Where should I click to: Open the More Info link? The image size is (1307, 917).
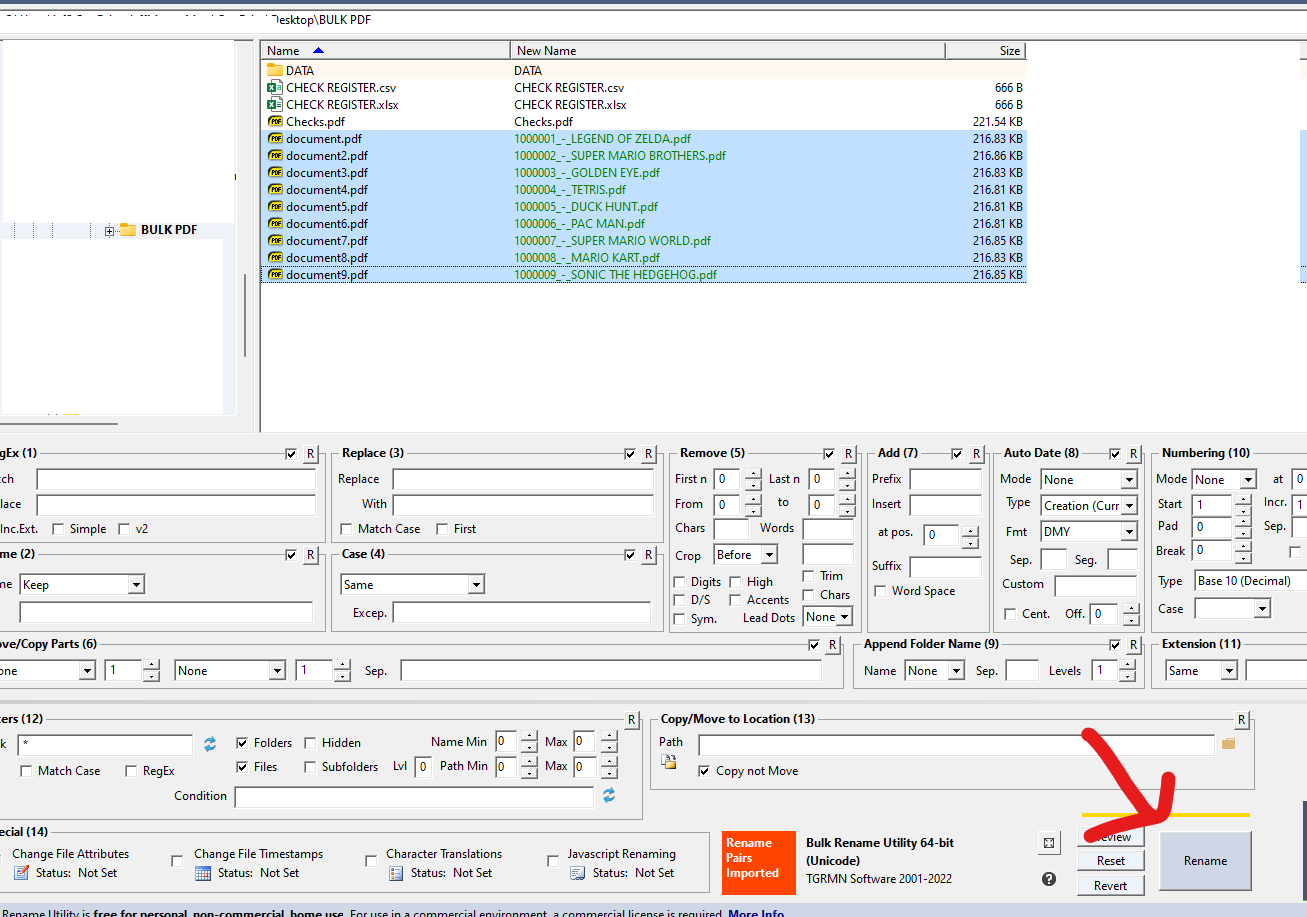pyautogui.click(x=757, y=913)
